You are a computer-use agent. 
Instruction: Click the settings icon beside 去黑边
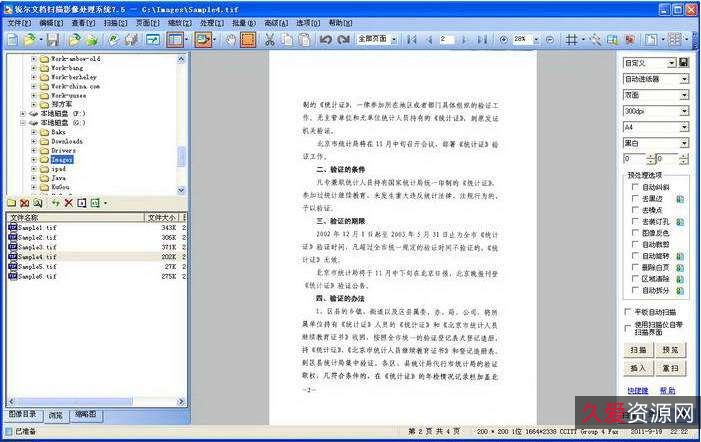click(680, 199)
